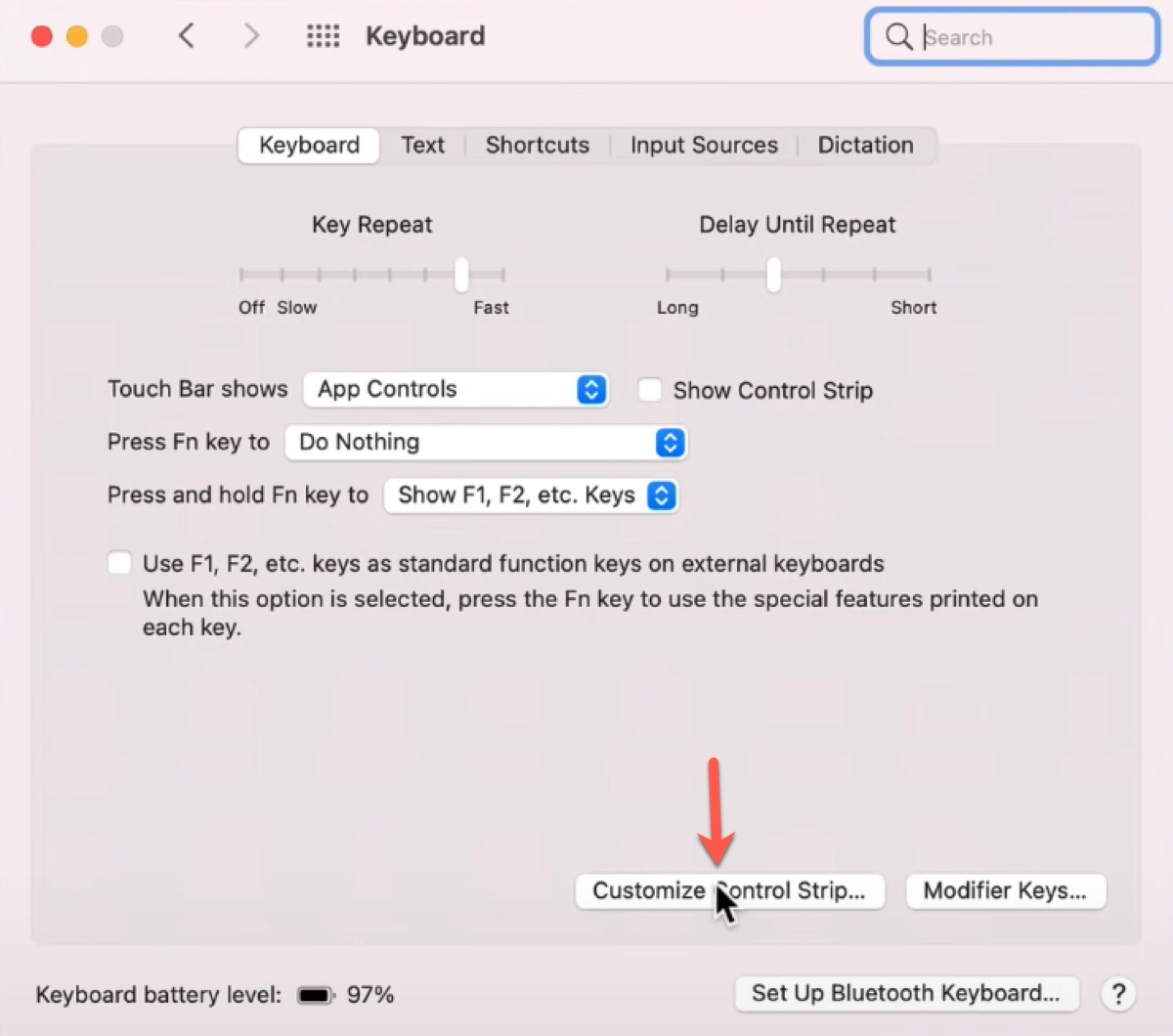Click in the Search field
Viewport: 1173px width, 1036px height.
pyautogui.click(x=1013, y=37)
